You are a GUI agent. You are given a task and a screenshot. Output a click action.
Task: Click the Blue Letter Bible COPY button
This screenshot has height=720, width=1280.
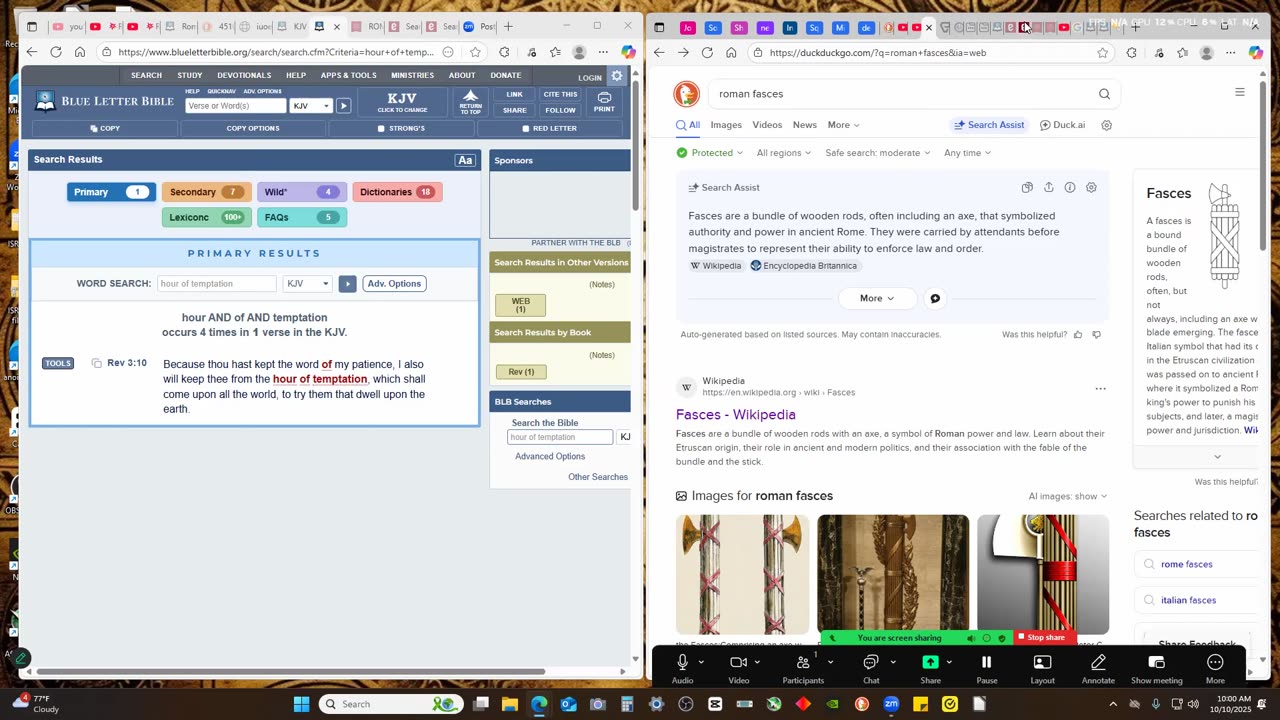[105, 129]
